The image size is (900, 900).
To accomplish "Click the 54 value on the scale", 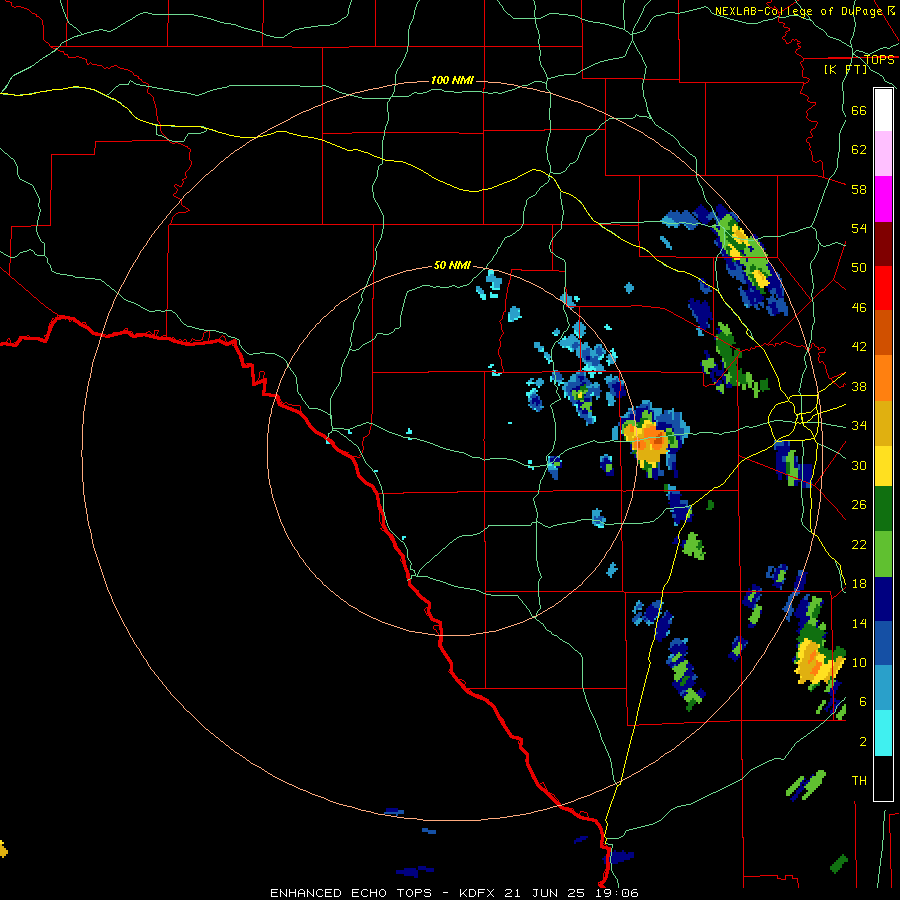I will coord(859,228).
